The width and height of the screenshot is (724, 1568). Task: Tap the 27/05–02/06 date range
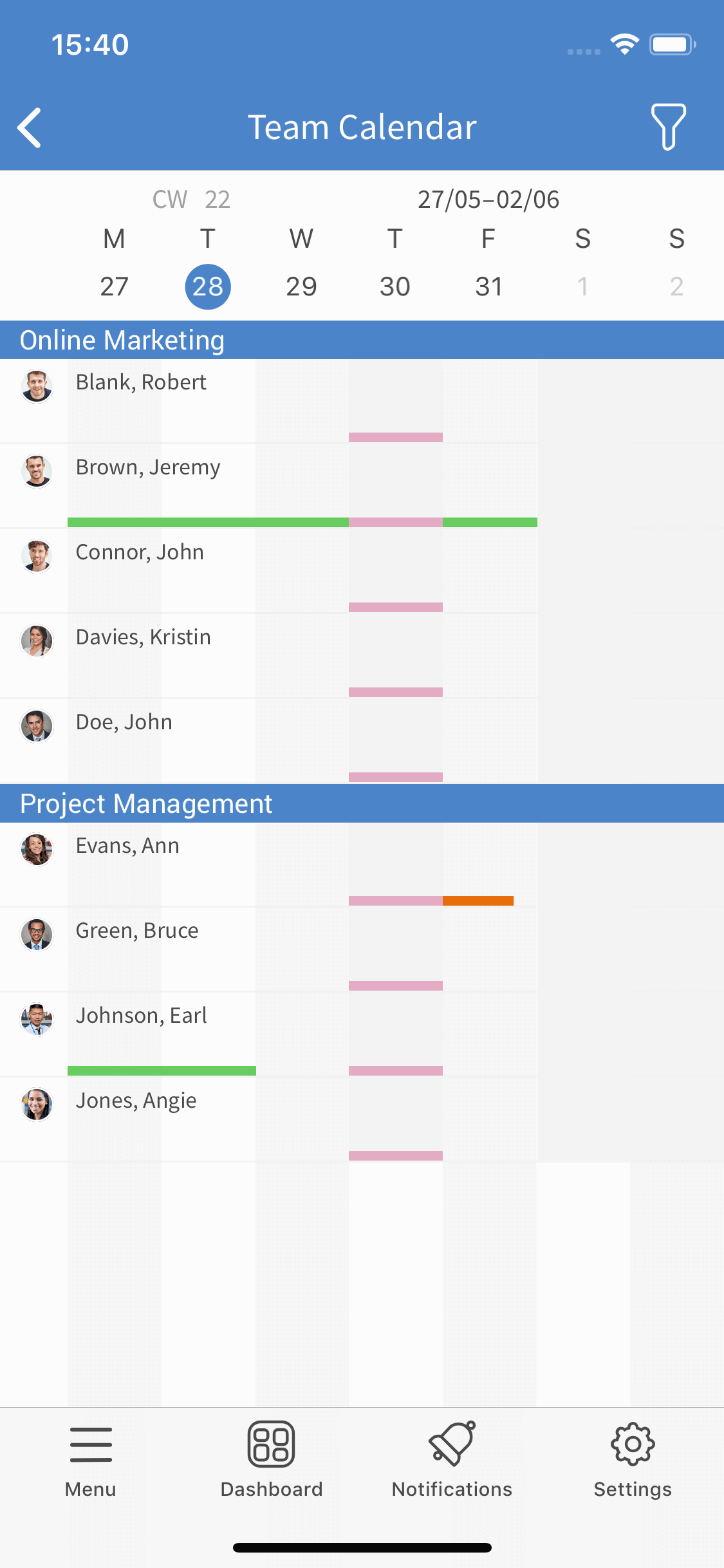point(488,200)
